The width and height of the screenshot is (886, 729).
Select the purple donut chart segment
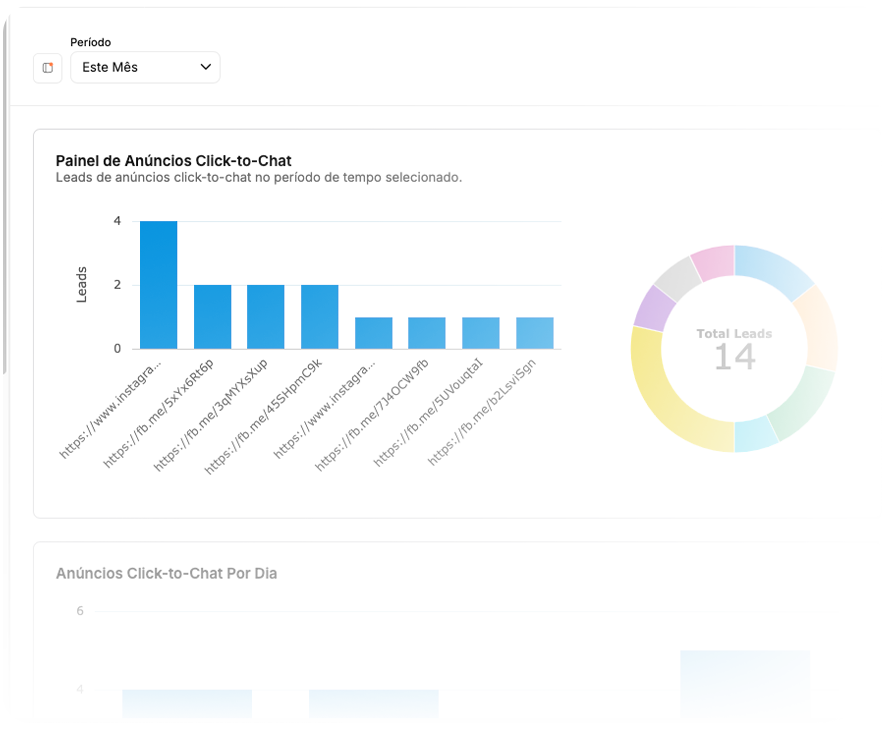[650, 305]
